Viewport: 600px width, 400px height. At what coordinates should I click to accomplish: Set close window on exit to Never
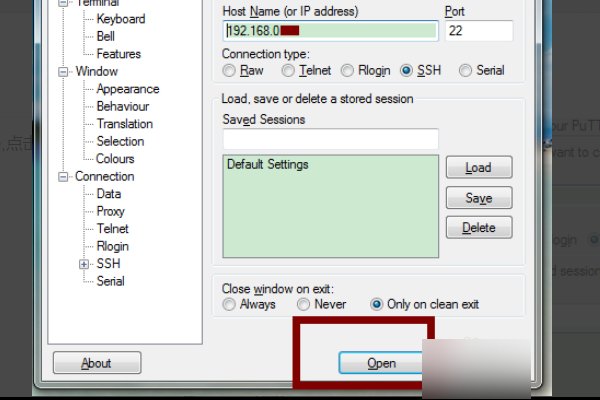[302, 304]
